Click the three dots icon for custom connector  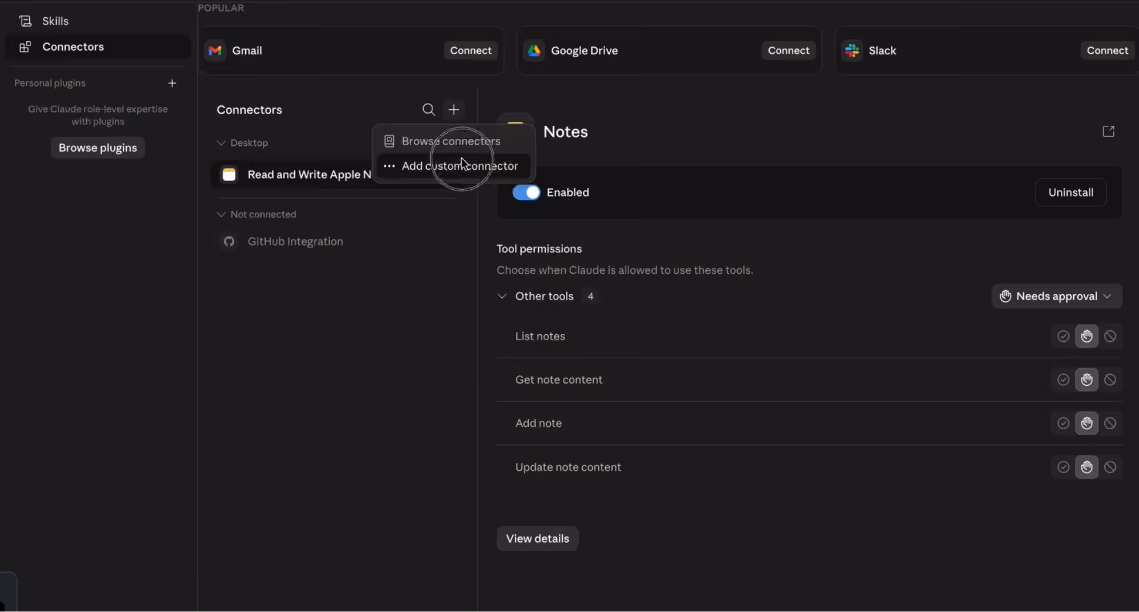coord(389,166)
